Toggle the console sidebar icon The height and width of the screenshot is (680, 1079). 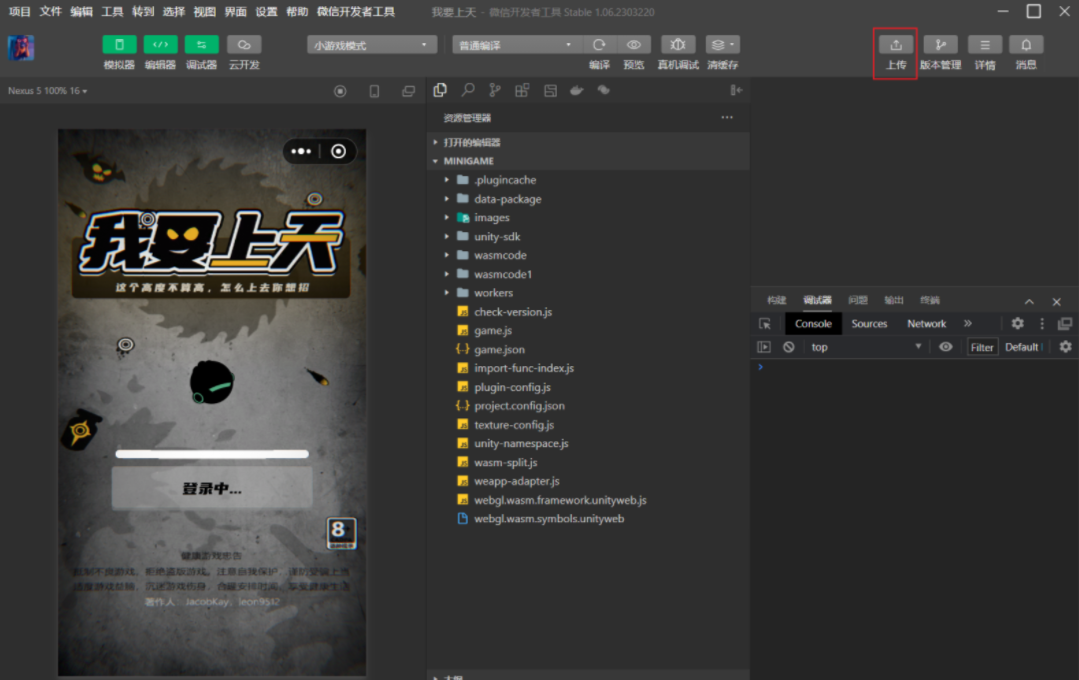point(764,347)
